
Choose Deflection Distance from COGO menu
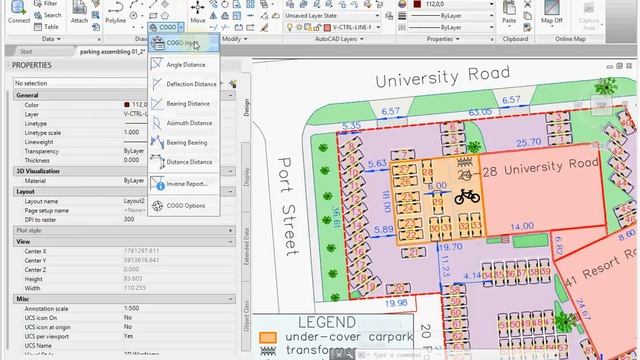pyautogui.click(x=184, y=84)
